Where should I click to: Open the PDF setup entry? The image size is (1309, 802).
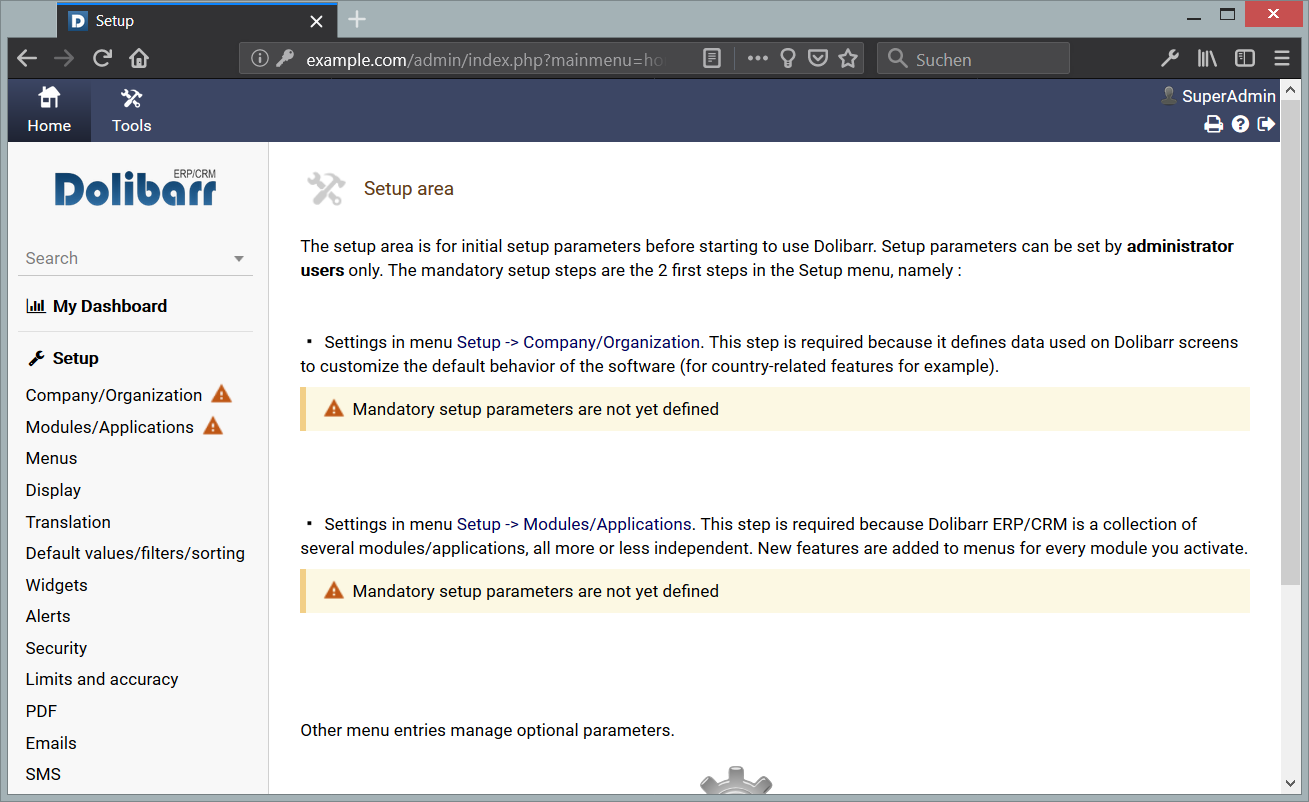pyautogui.click(x=41, y=711)
